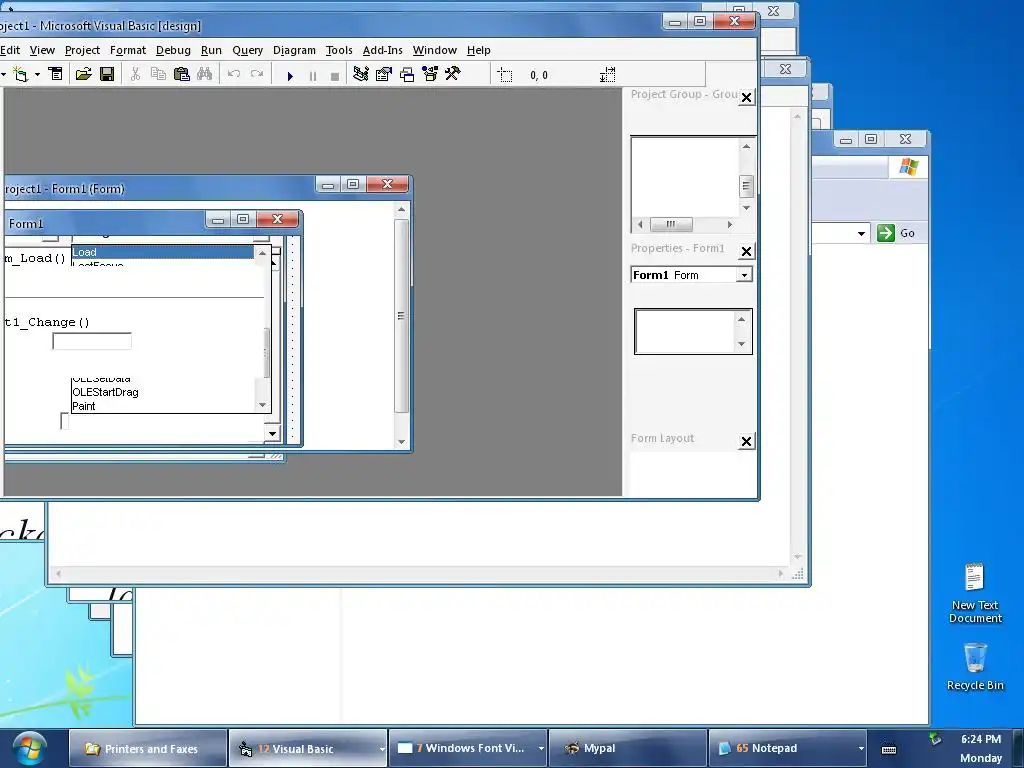
Task: Open Object Browser toolbar icon
Action: pyautogui.click(x=430, y=74)
